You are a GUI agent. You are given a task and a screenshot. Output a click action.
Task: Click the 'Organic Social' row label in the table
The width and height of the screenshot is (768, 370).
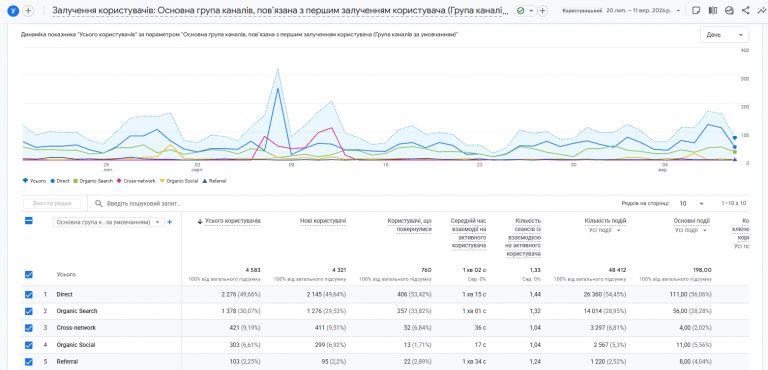(75, 345)
